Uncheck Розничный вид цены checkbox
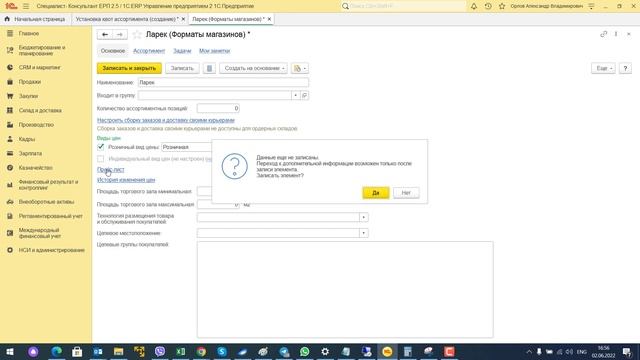Screen dimensions: 640x360 tap(100, 147)
